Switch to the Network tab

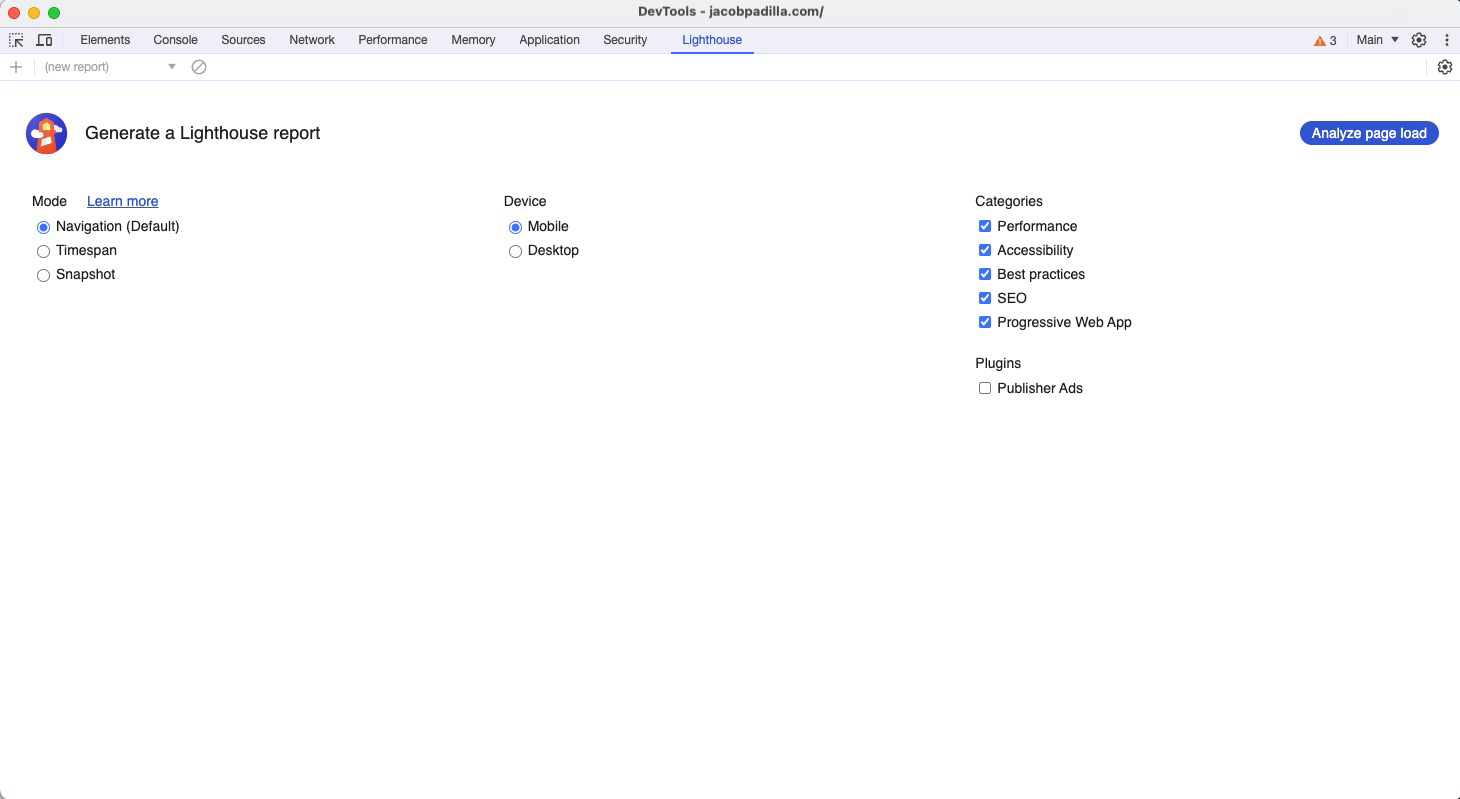pos(311,40)
